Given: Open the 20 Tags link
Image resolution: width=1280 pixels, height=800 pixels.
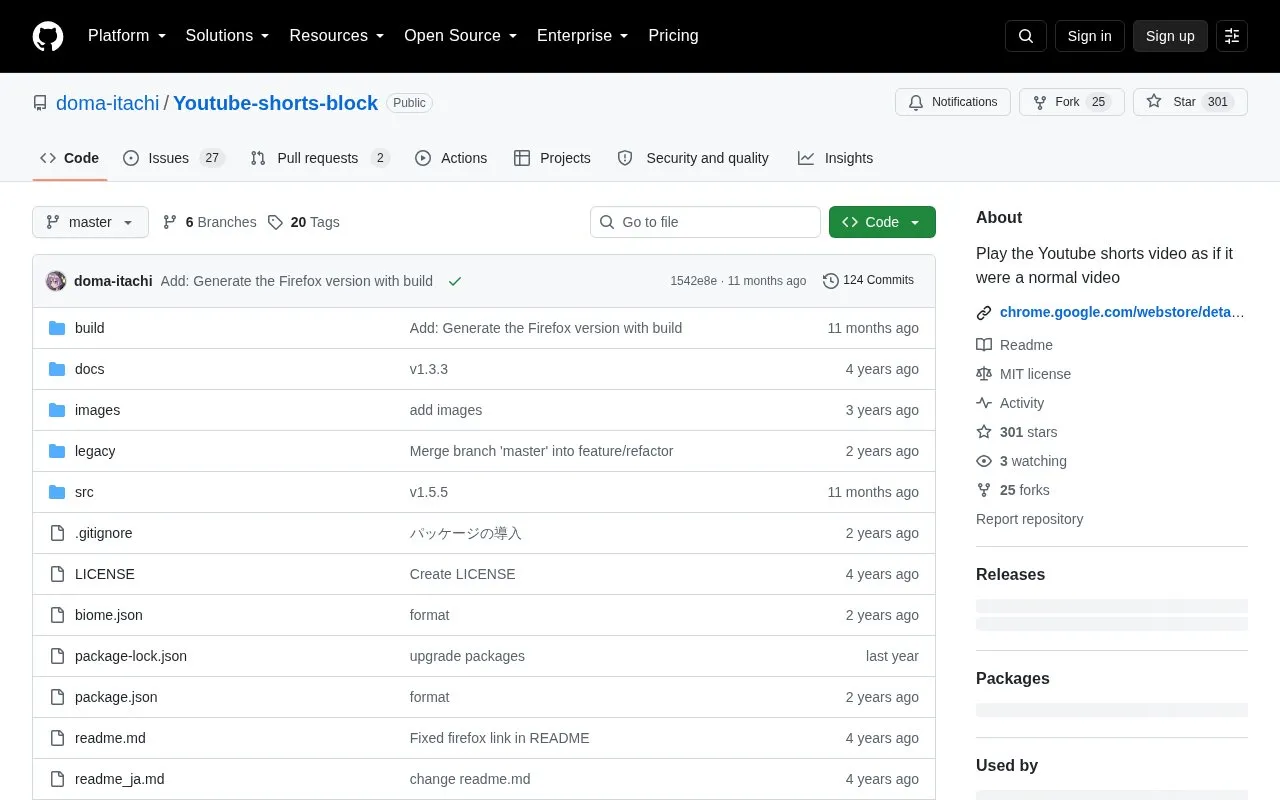Looking at the screenshot, I should [304, 222].
